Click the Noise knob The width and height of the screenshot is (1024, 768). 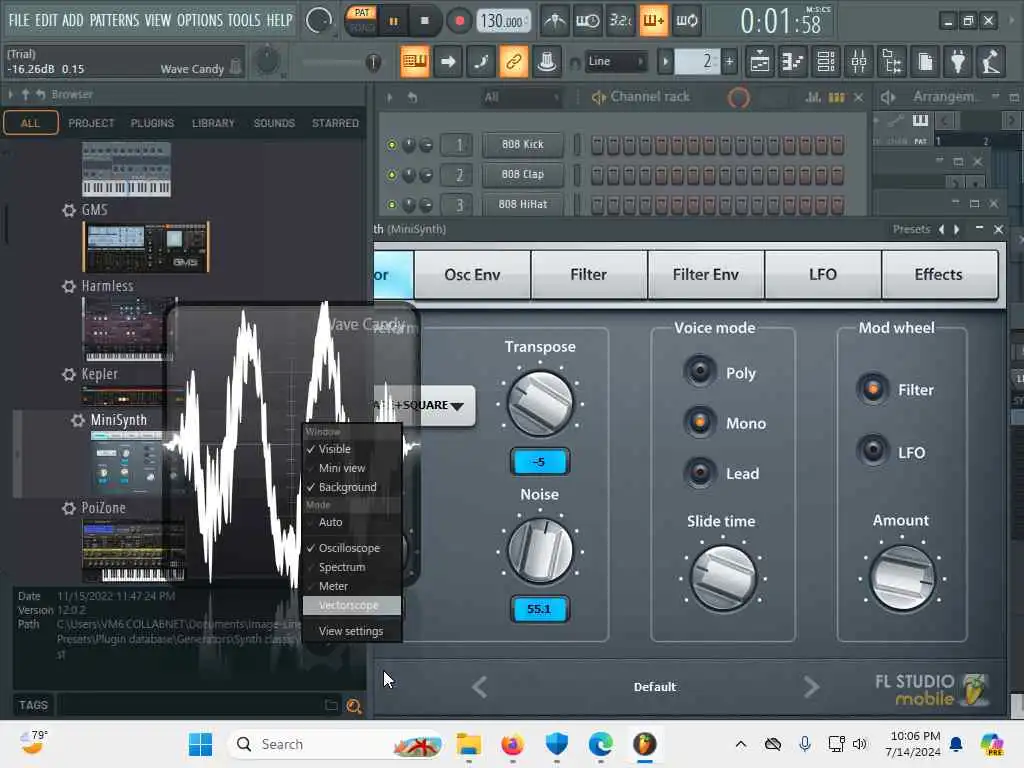point(540,551)
